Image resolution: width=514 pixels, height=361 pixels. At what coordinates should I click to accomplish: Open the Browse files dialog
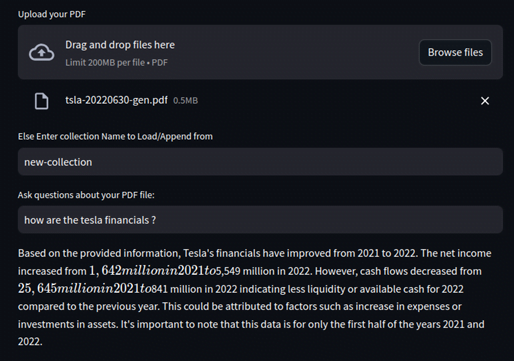pyautogui.click(x=455, y=52)
